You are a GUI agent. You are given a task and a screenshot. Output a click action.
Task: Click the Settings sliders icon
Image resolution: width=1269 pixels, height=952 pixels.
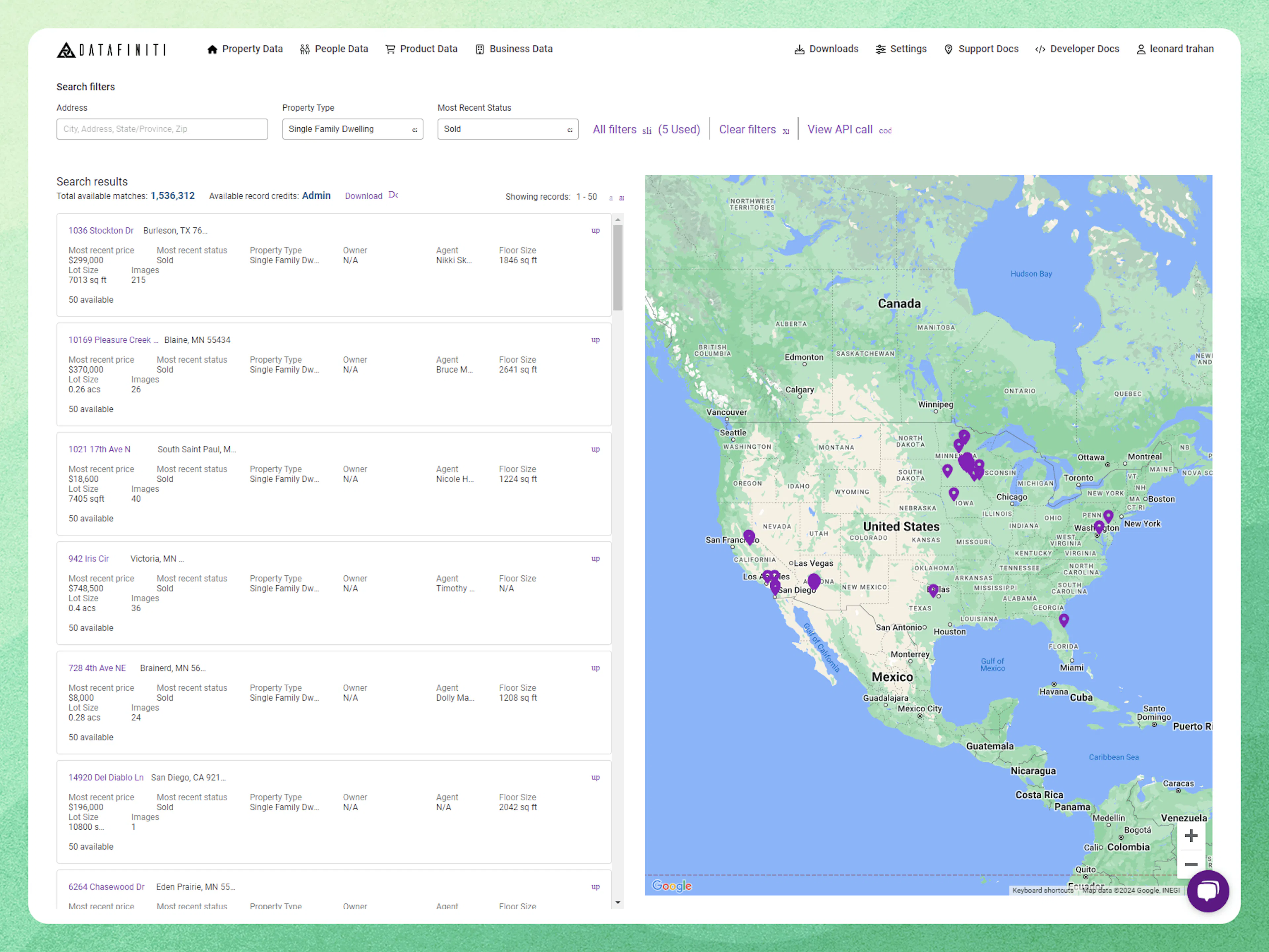(x=881, y=49)
